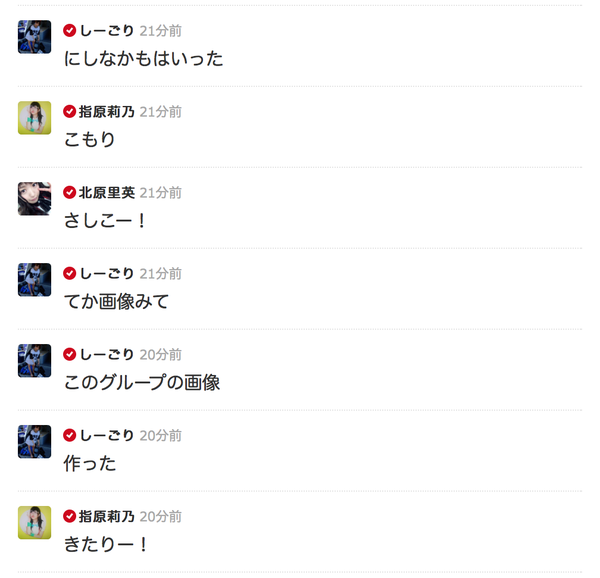Open しーごり avatar beside にしなかもはいった
The width and height of the screenshot is (600, 578).
click(34, 37)
